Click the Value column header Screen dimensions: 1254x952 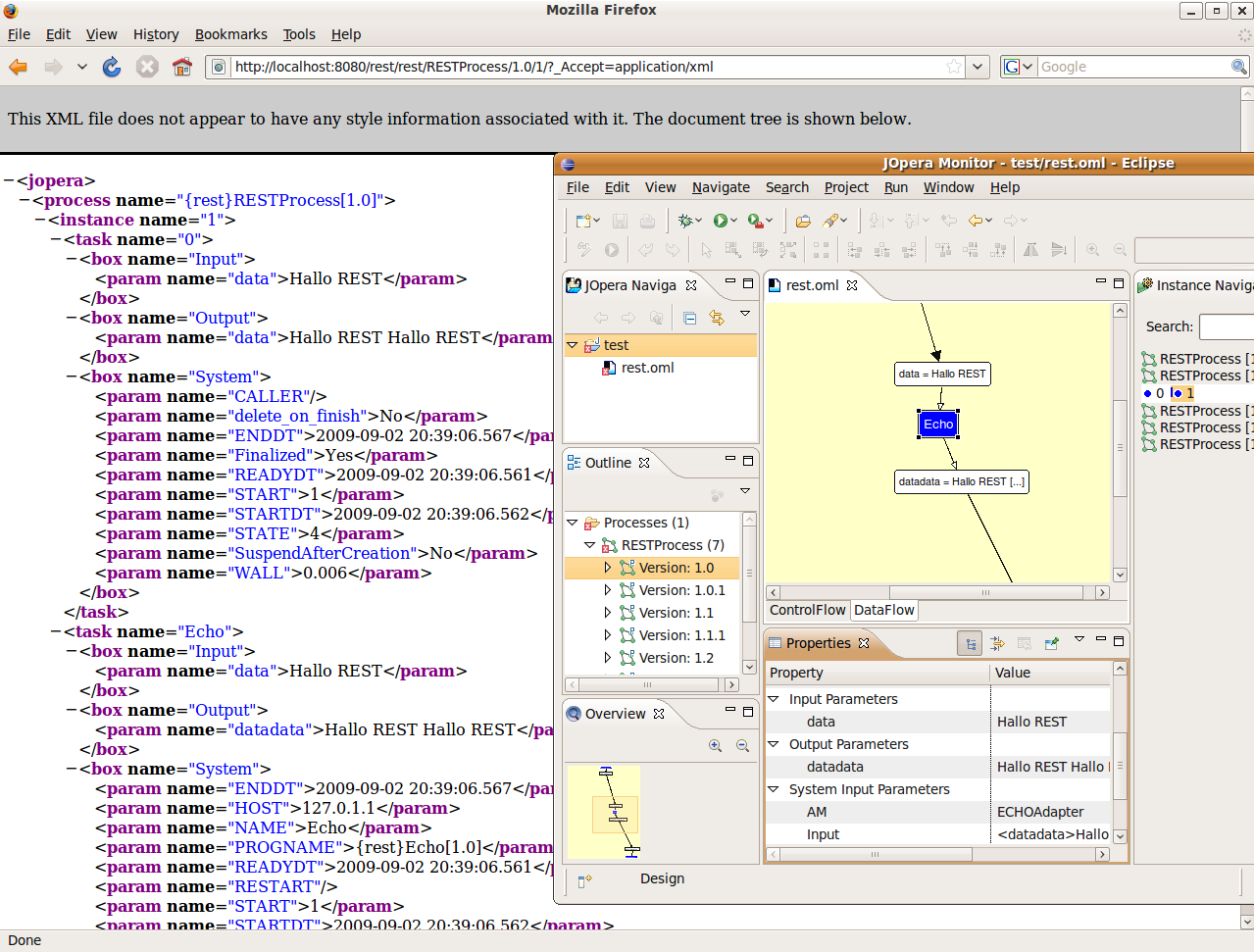click(1051, 673)
